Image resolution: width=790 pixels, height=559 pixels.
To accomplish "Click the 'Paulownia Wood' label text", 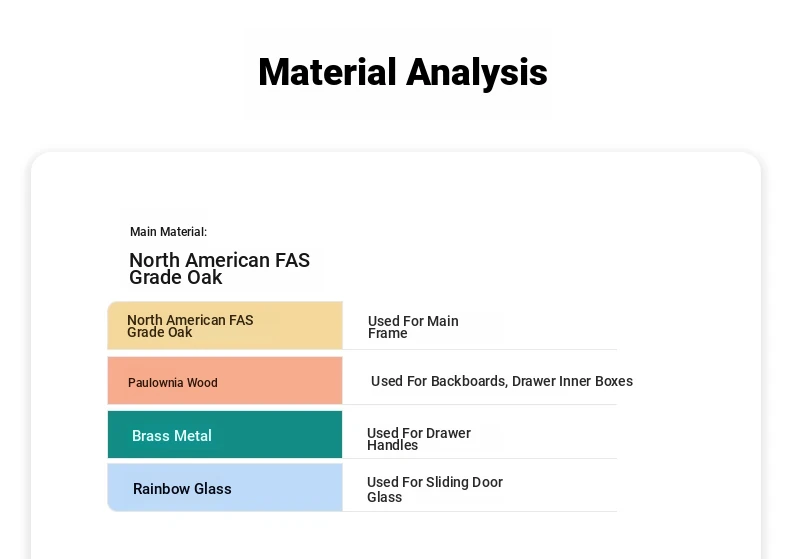I will 172,383.
